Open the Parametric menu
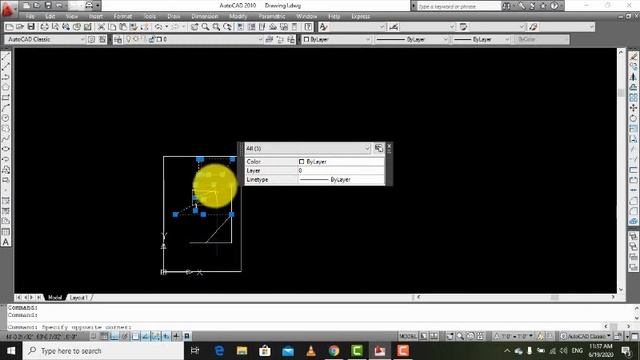Screen dimensions: 640x360 (272, 16)
